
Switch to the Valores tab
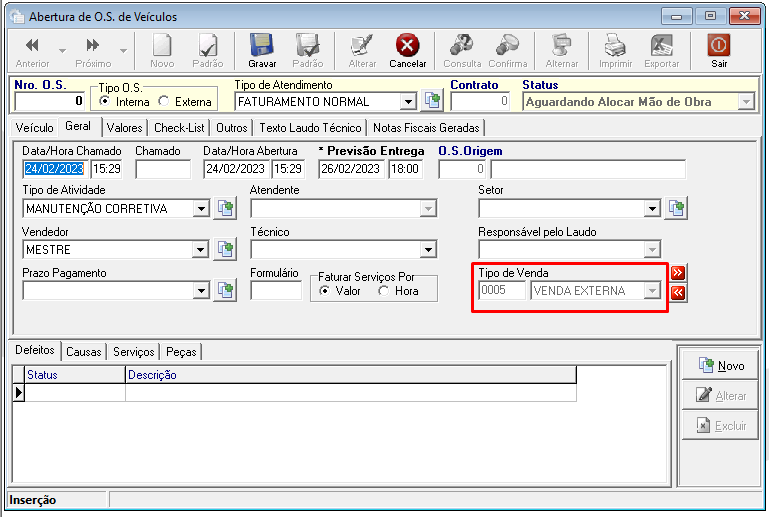click(125, 128)
